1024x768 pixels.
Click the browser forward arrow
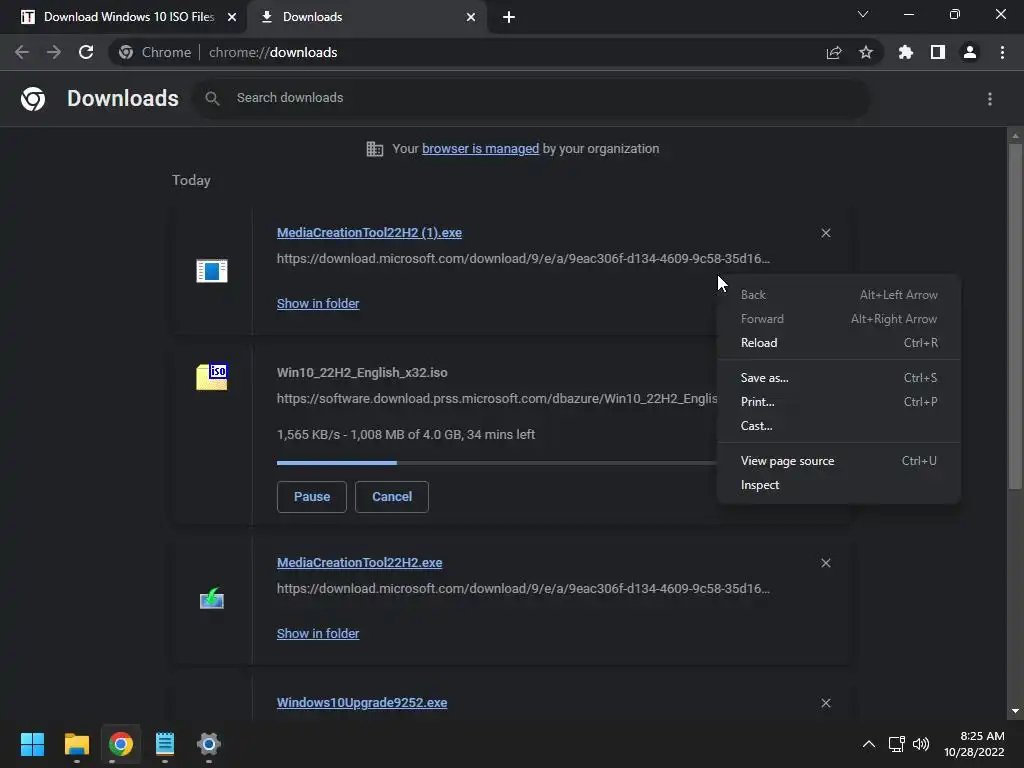(54, 52)
